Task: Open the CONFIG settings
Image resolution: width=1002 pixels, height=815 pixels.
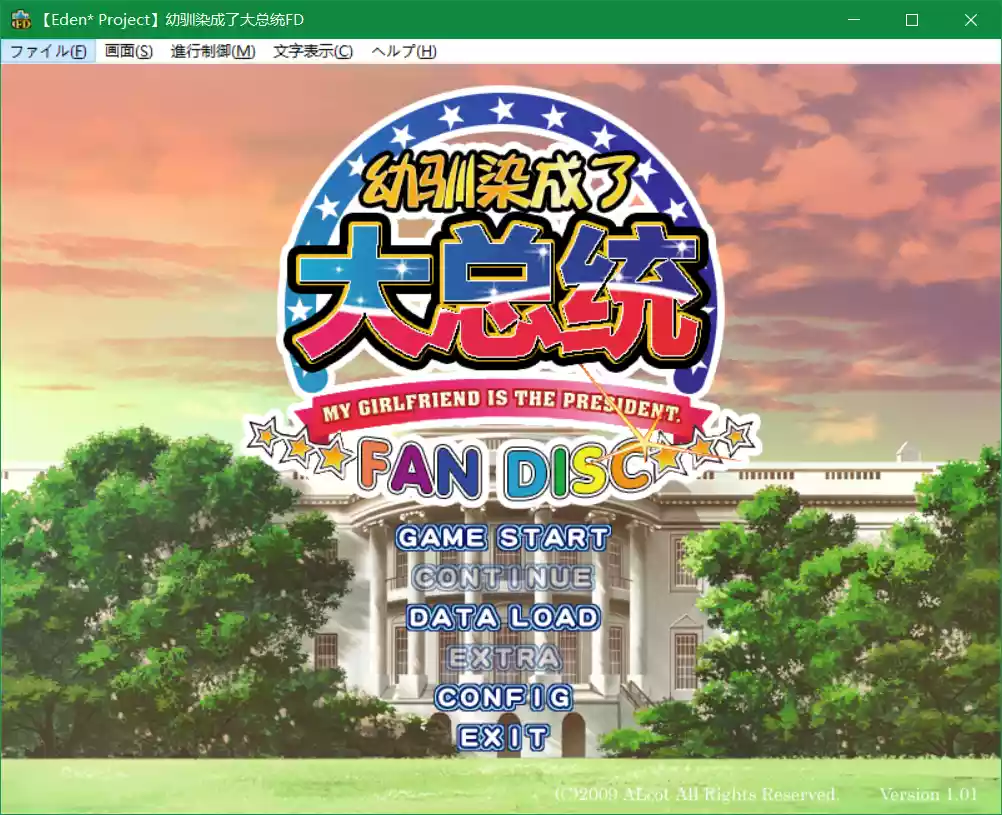Action: pyautogui.click(x=503, y=697)
